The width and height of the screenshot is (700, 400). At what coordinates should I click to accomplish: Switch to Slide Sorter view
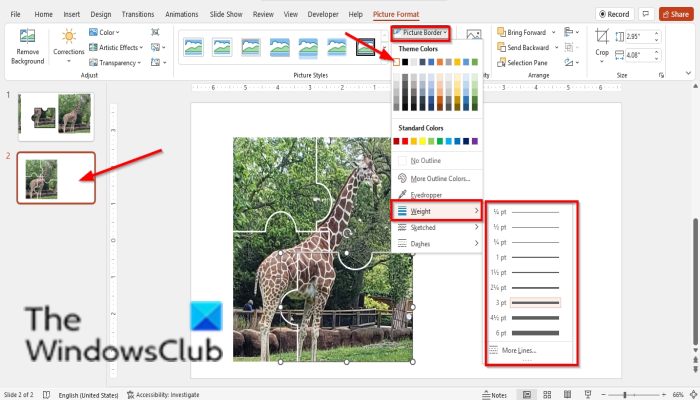pos(547,395)
